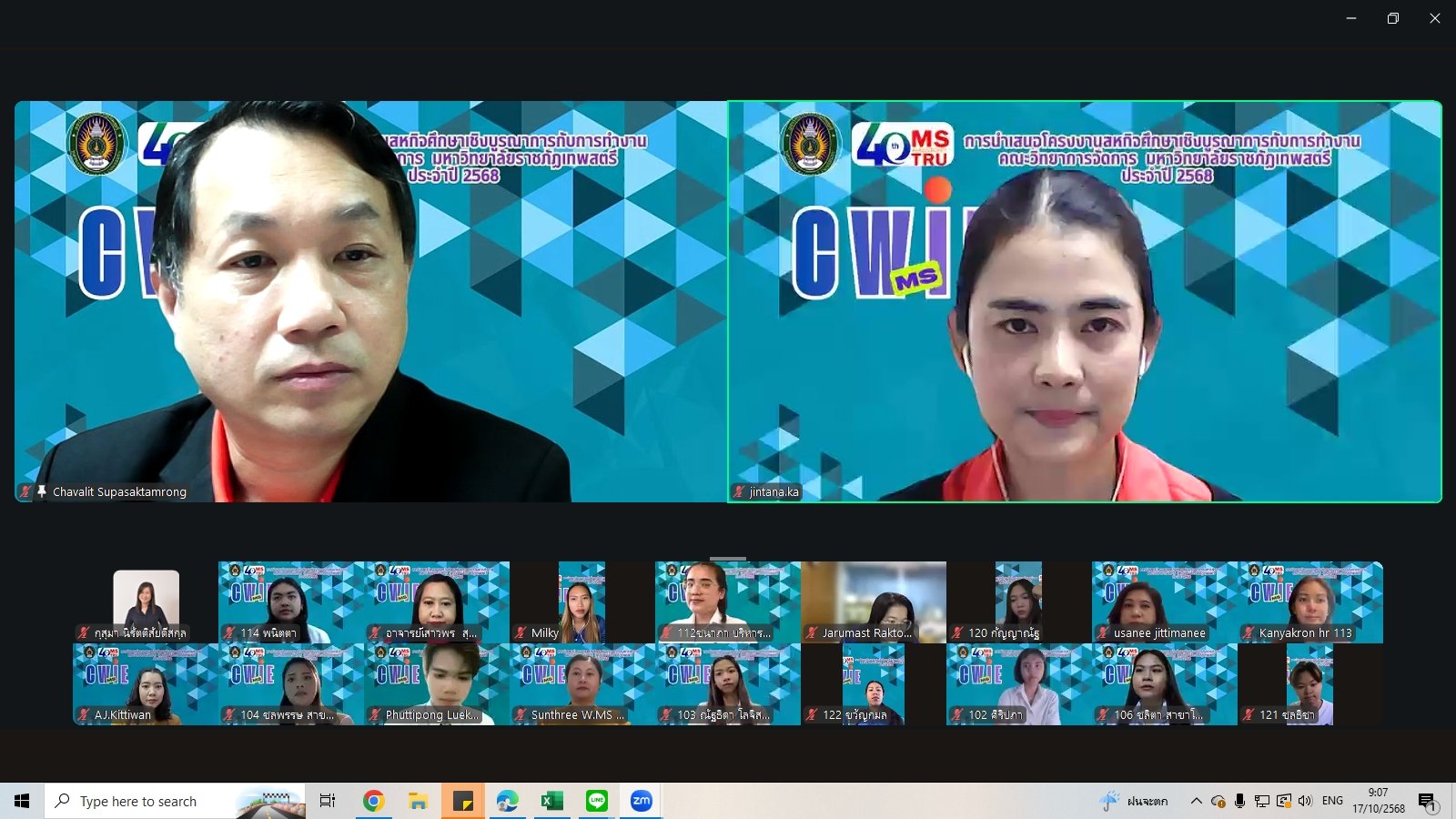Open Google Chrome from the taskbar
1456x819 pixels.
(x=373, y=801)
